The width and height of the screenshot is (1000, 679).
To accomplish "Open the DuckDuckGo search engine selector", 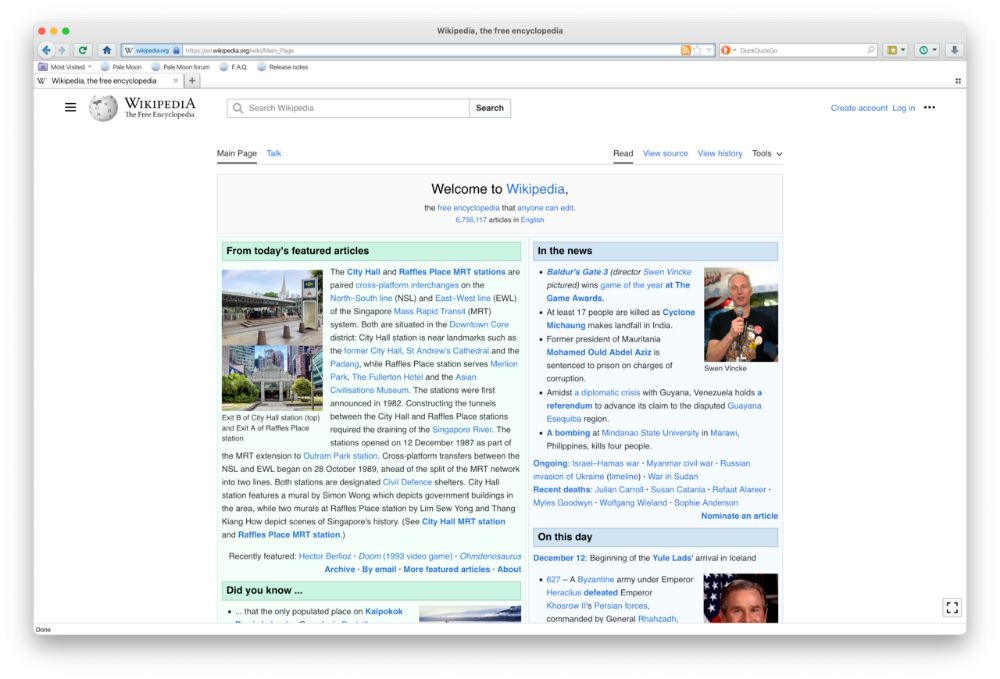I will coord(728,50).
